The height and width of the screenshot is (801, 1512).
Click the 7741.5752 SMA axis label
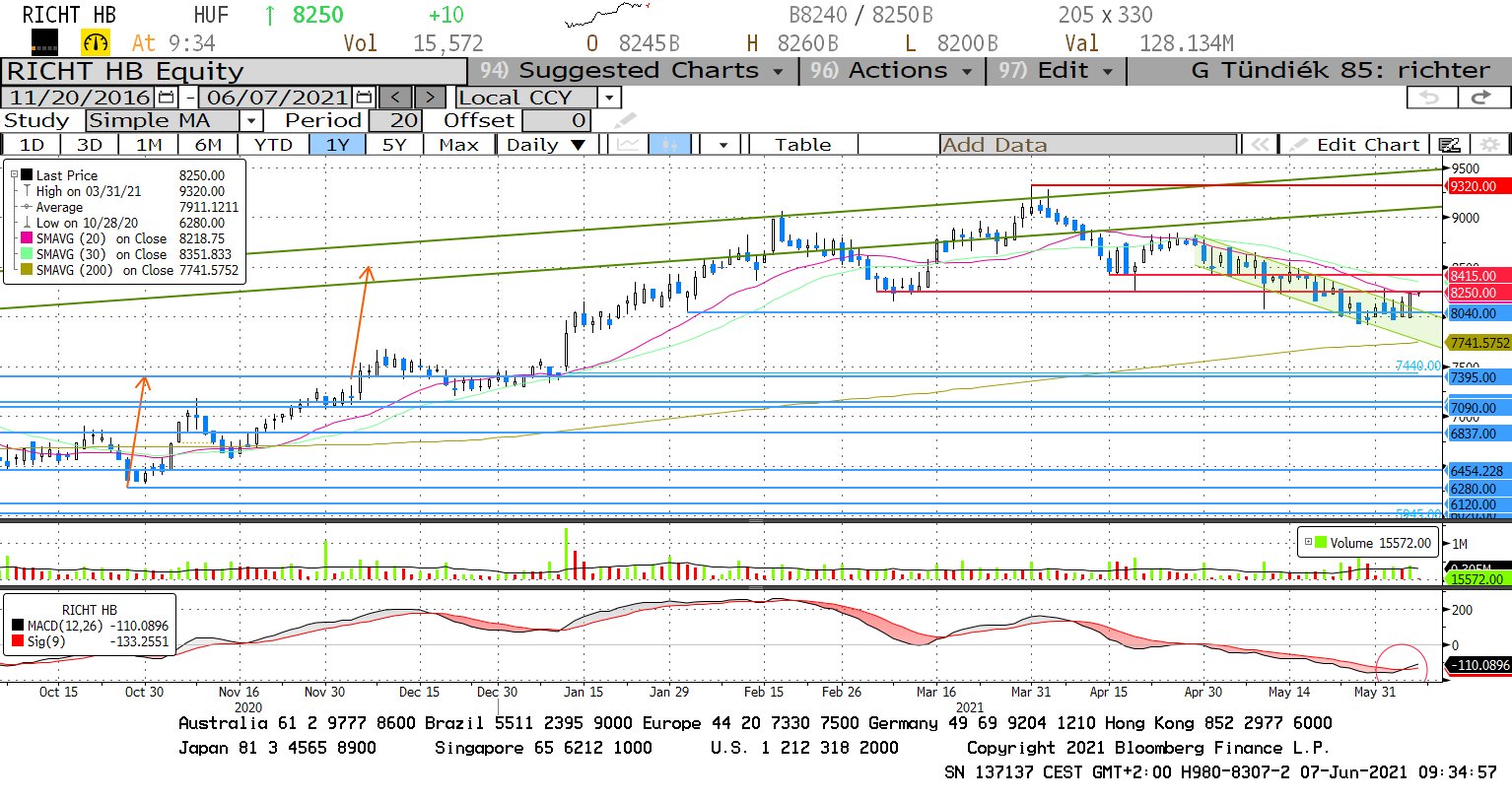[x=1478, y=343]
